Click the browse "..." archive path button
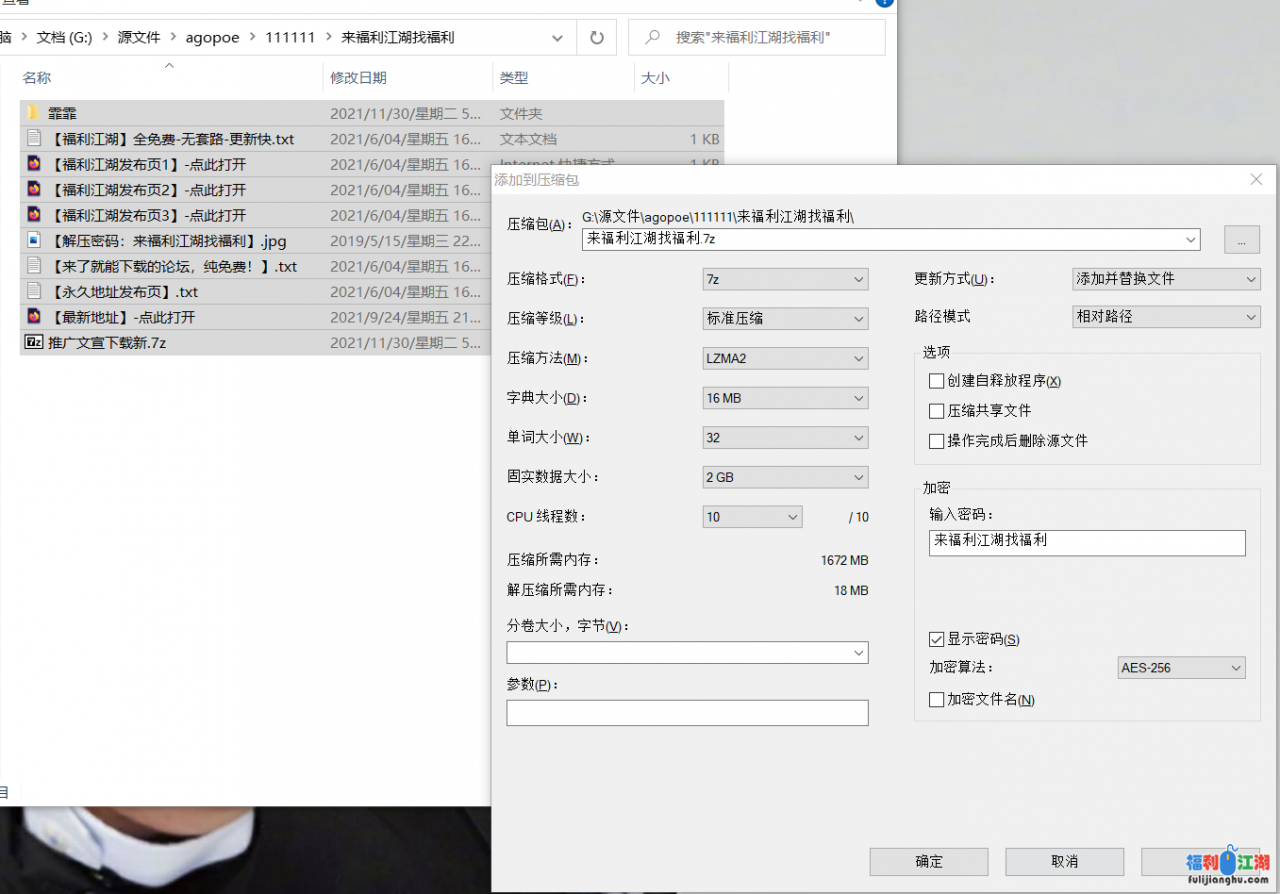This screenshot has height=894, width=1280. point(1241,240)
